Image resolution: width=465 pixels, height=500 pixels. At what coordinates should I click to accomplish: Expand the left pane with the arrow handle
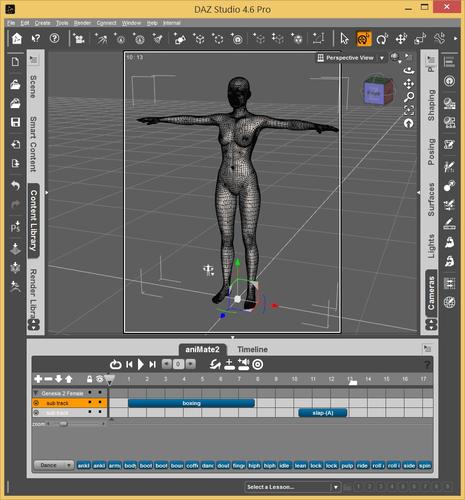47,192
